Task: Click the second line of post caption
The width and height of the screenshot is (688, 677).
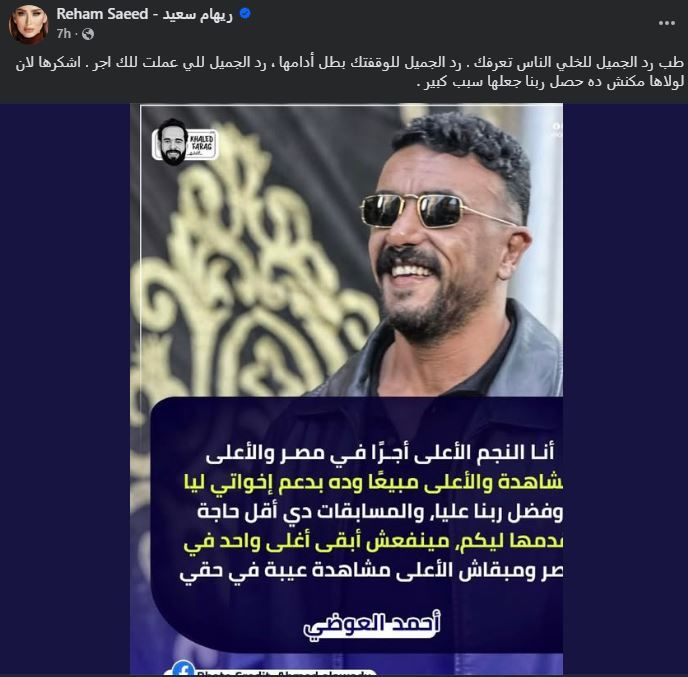Action: coord(550,82)
